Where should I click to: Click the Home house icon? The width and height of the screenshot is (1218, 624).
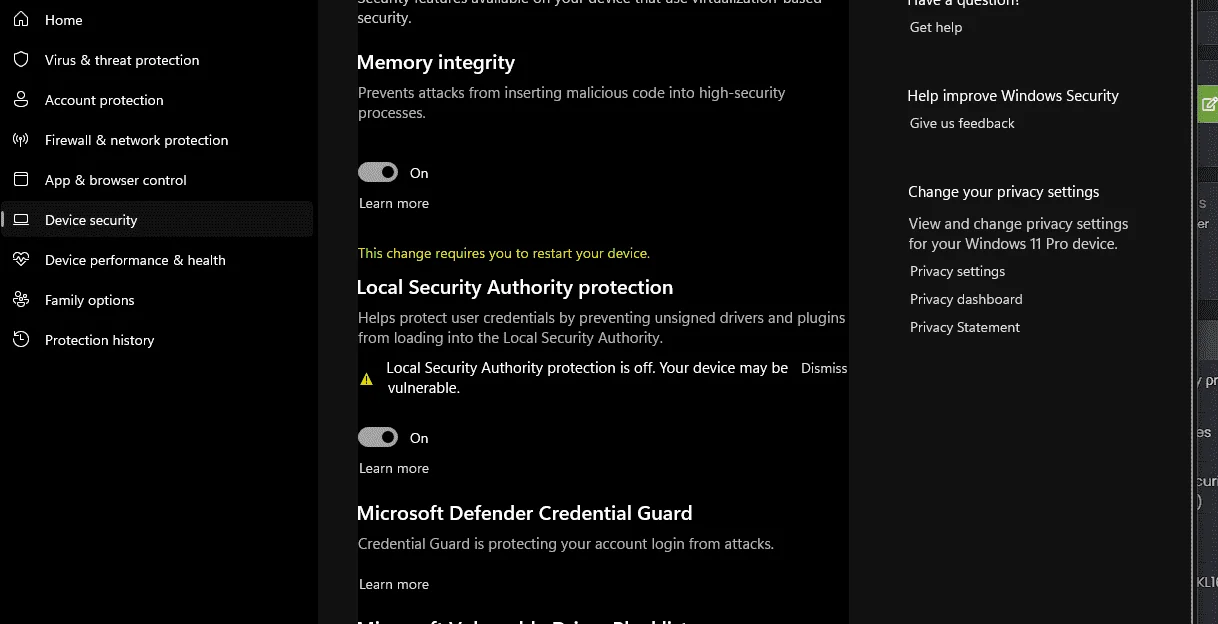(21, 20)
